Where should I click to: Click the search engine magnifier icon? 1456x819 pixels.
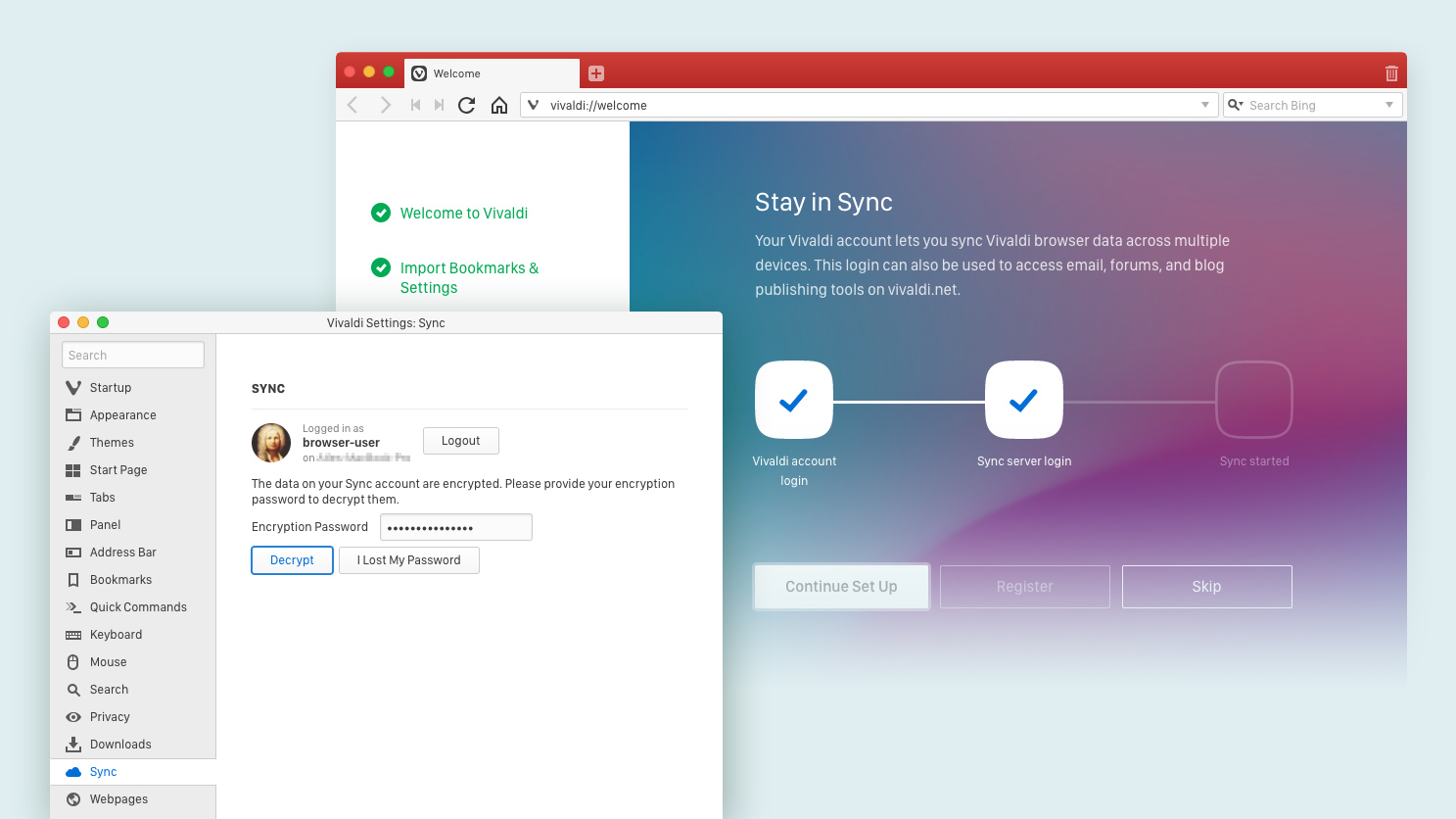point(1235,105)
